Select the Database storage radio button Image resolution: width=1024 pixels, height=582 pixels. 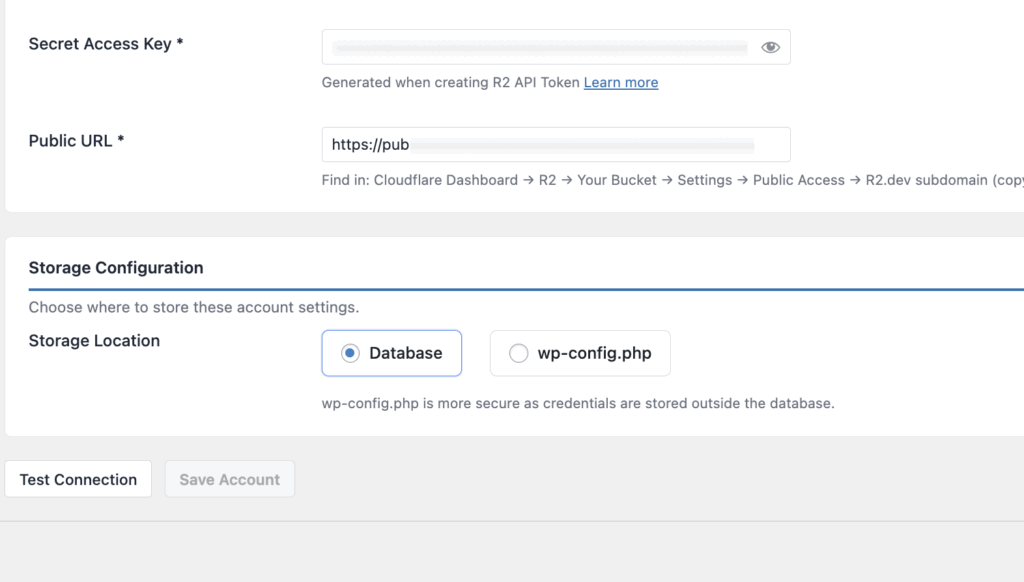click(x=349, y=353)
